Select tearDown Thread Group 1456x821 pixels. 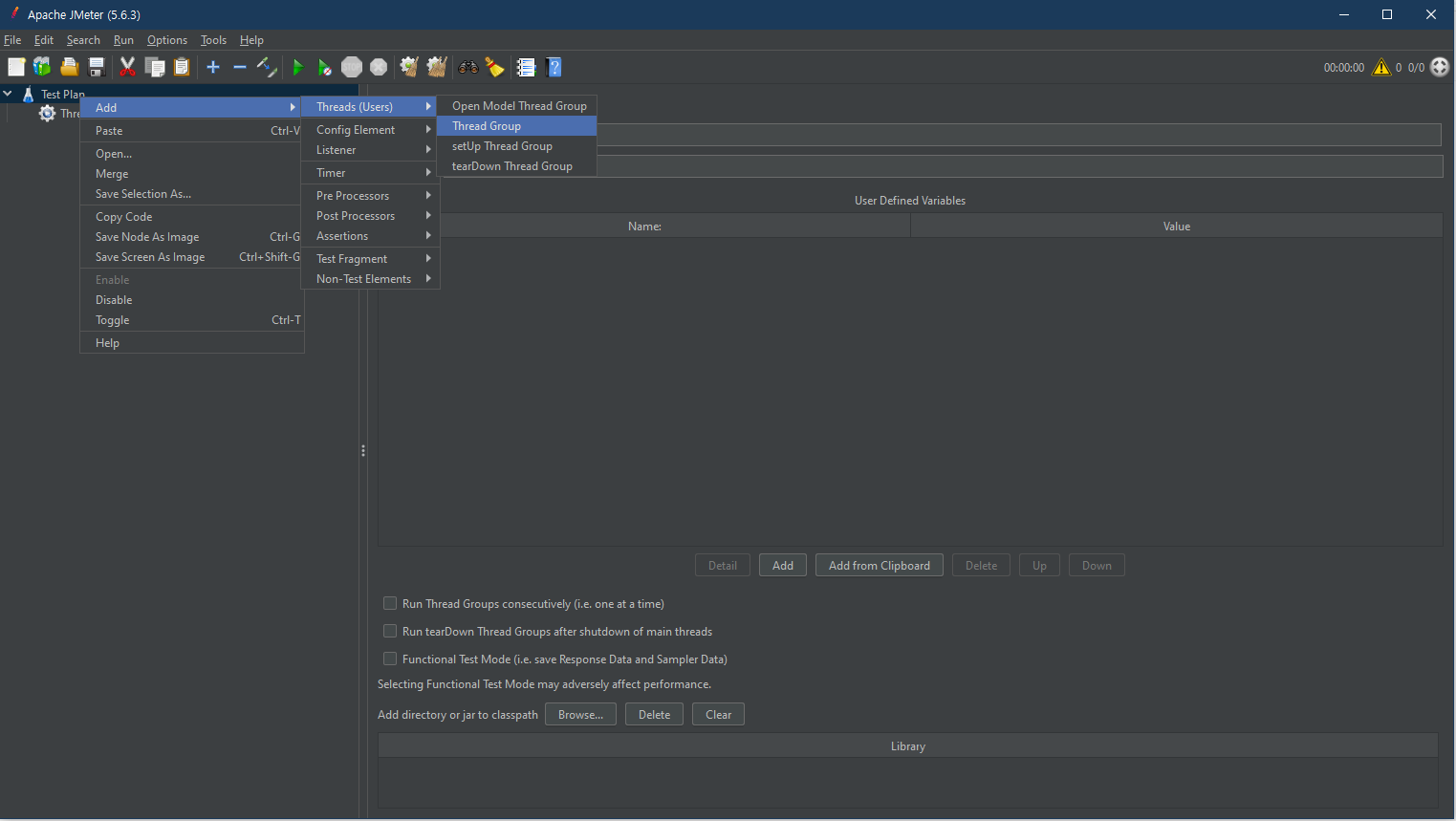tap(517, 166)
